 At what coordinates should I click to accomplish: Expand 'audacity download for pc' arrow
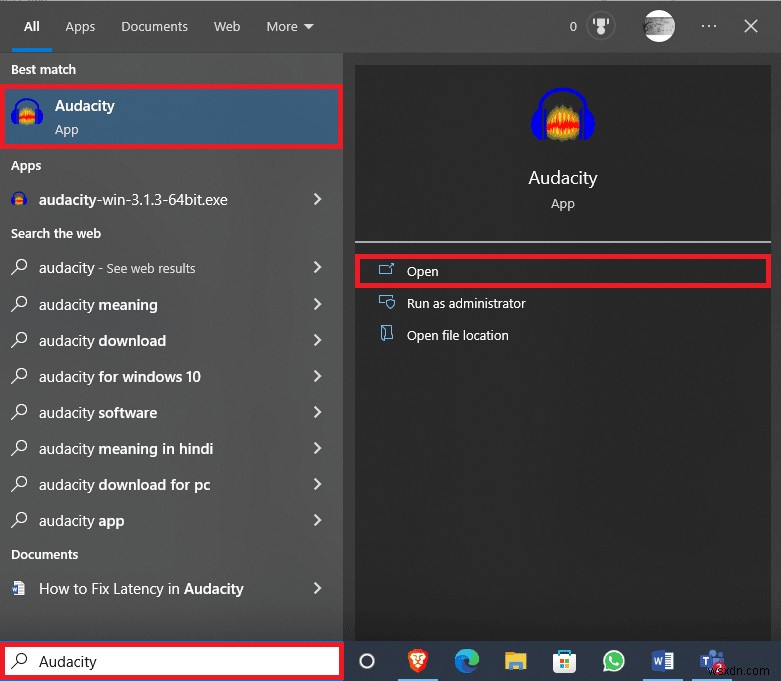point(317,484)
